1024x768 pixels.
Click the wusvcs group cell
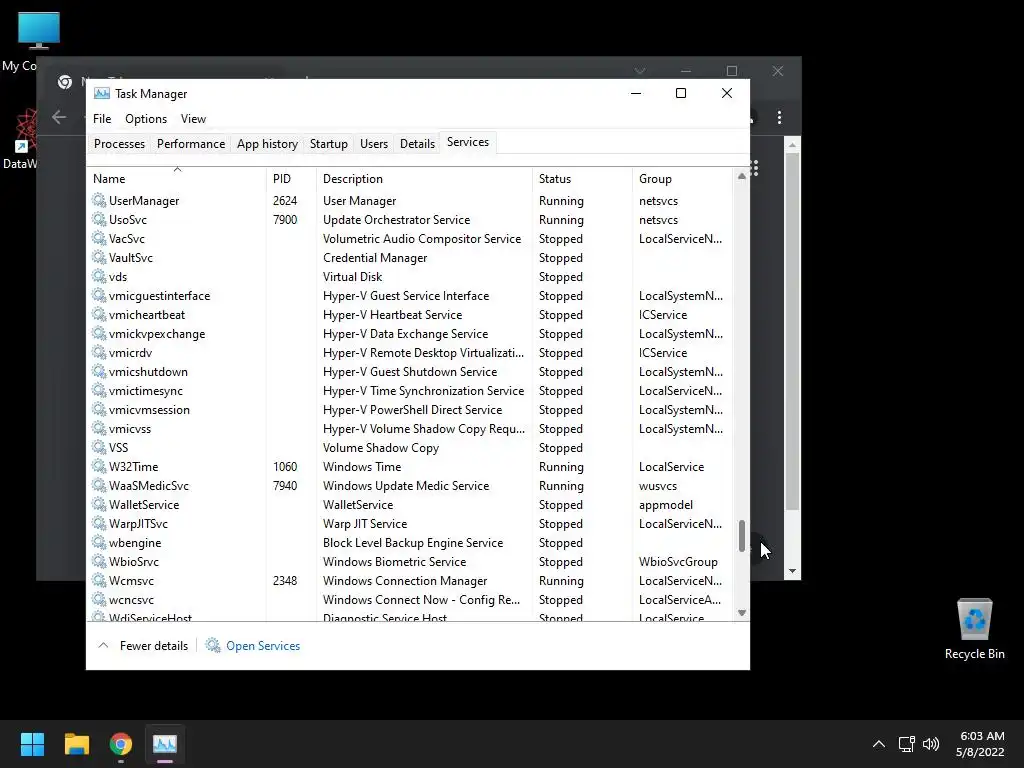(x=658, y=485)
